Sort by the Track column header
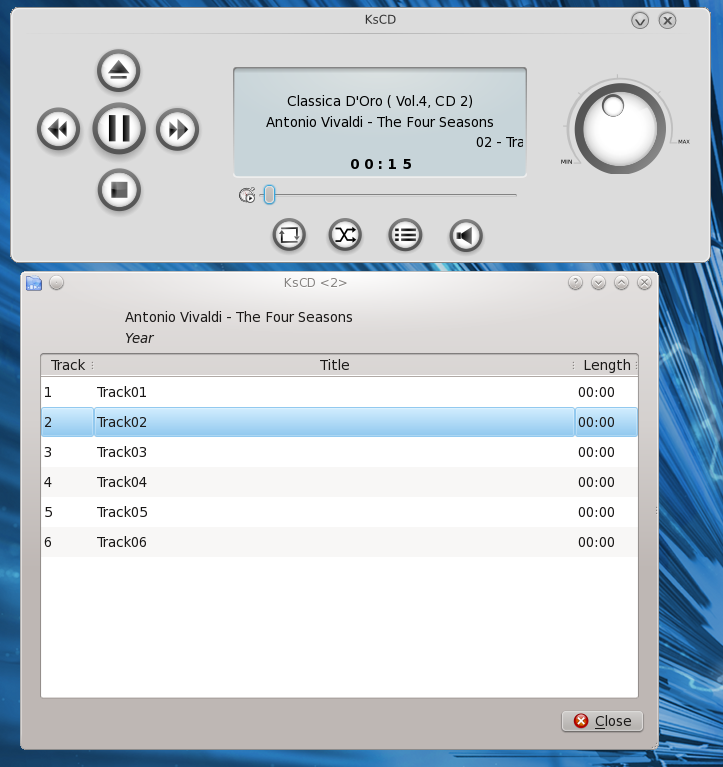The image size is (723, 767). (68, 365)
